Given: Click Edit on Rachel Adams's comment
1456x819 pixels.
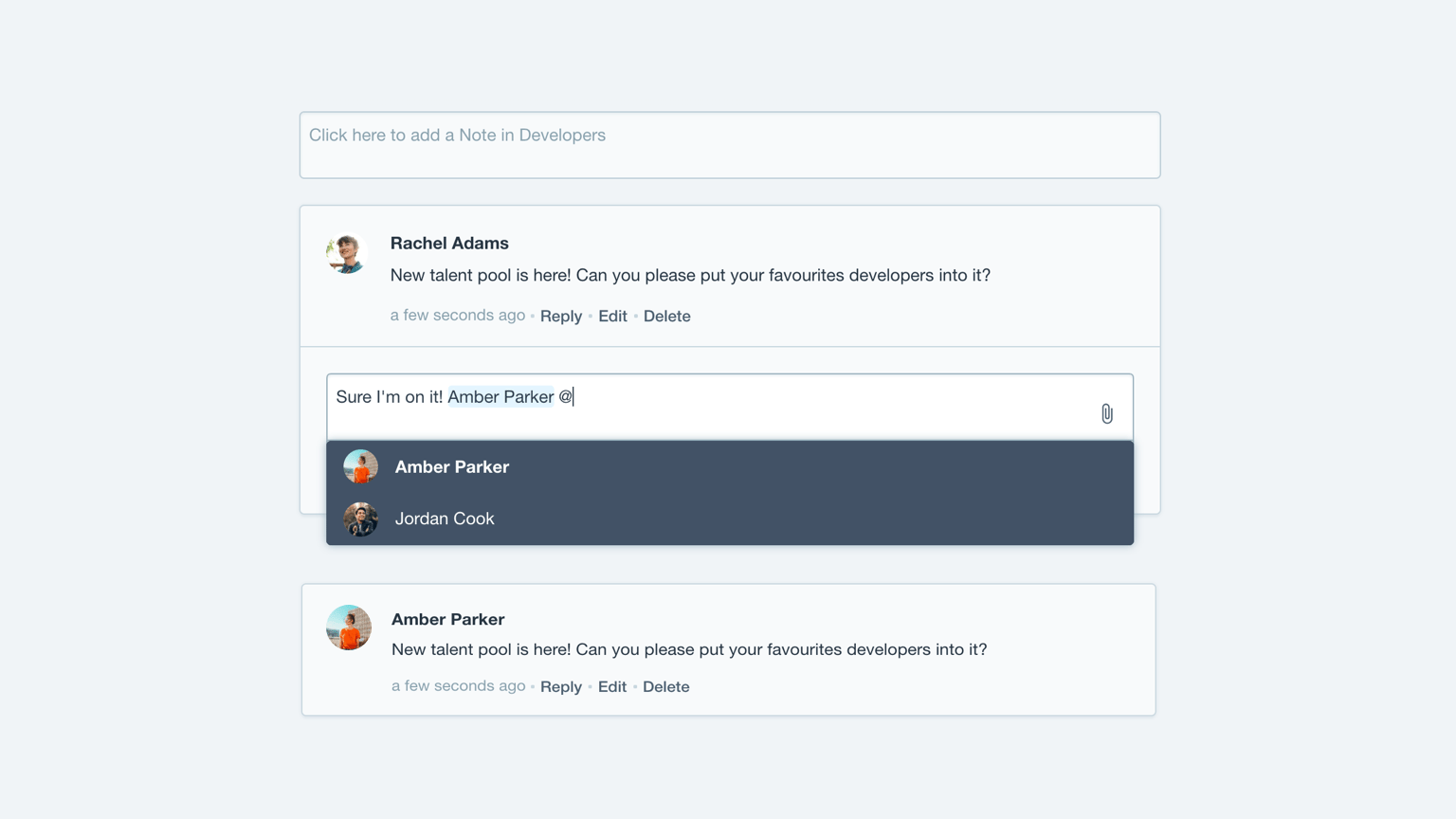Looking at the screenshot, I should click(x=612, y=315).
